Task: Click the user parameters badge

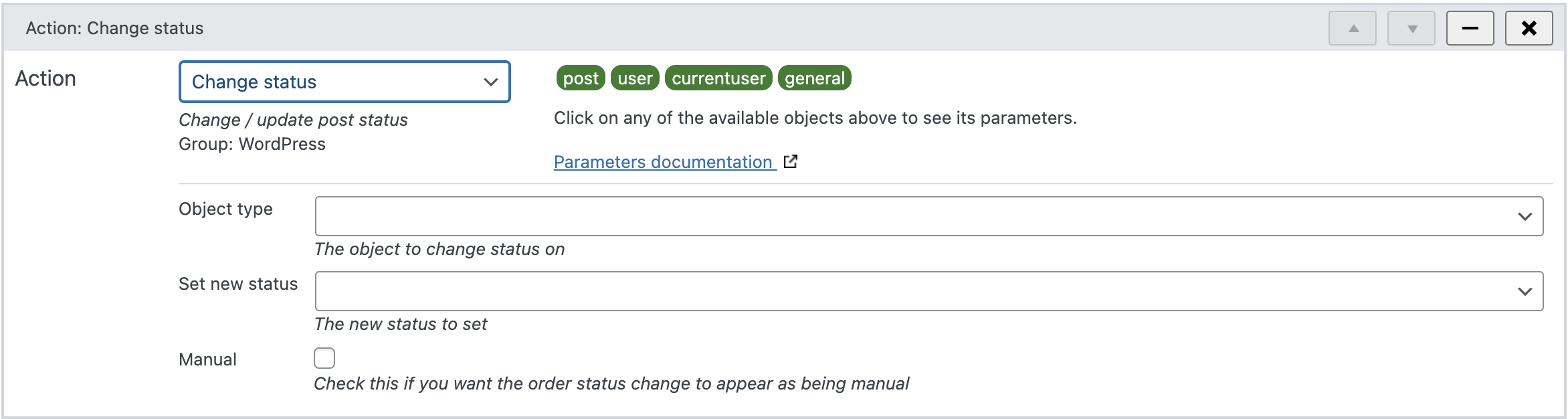Action: pos(634,78)
